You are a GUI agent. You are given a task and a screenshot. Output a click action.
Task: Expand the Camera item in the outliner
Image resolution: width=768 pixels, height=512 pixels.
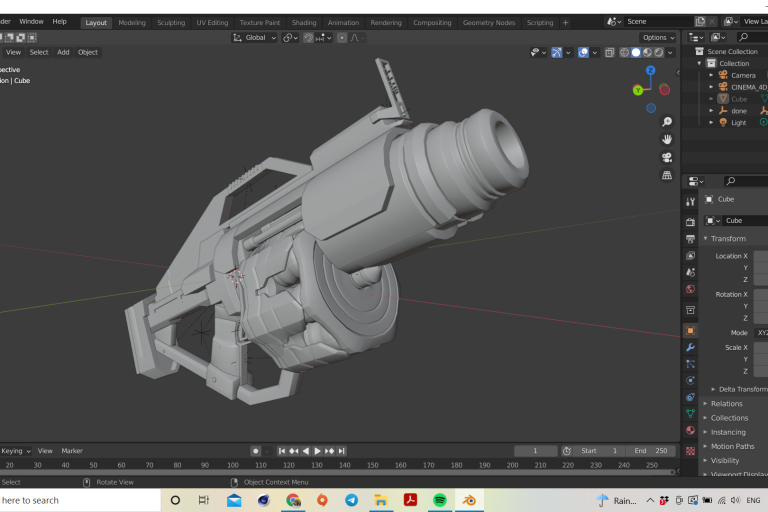711,75
